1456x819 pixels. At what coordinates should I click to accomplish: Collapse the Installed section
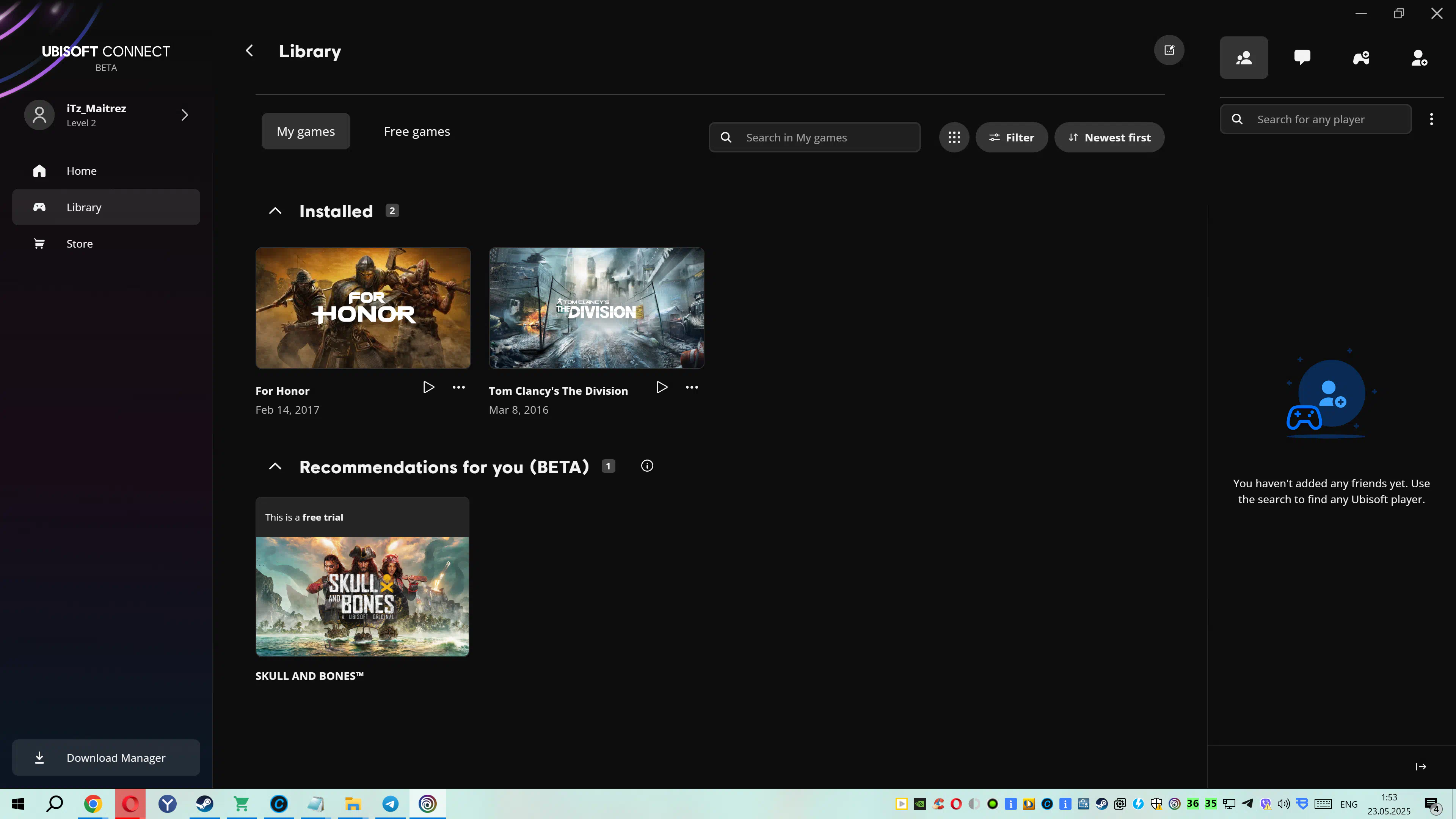[275, 211]
